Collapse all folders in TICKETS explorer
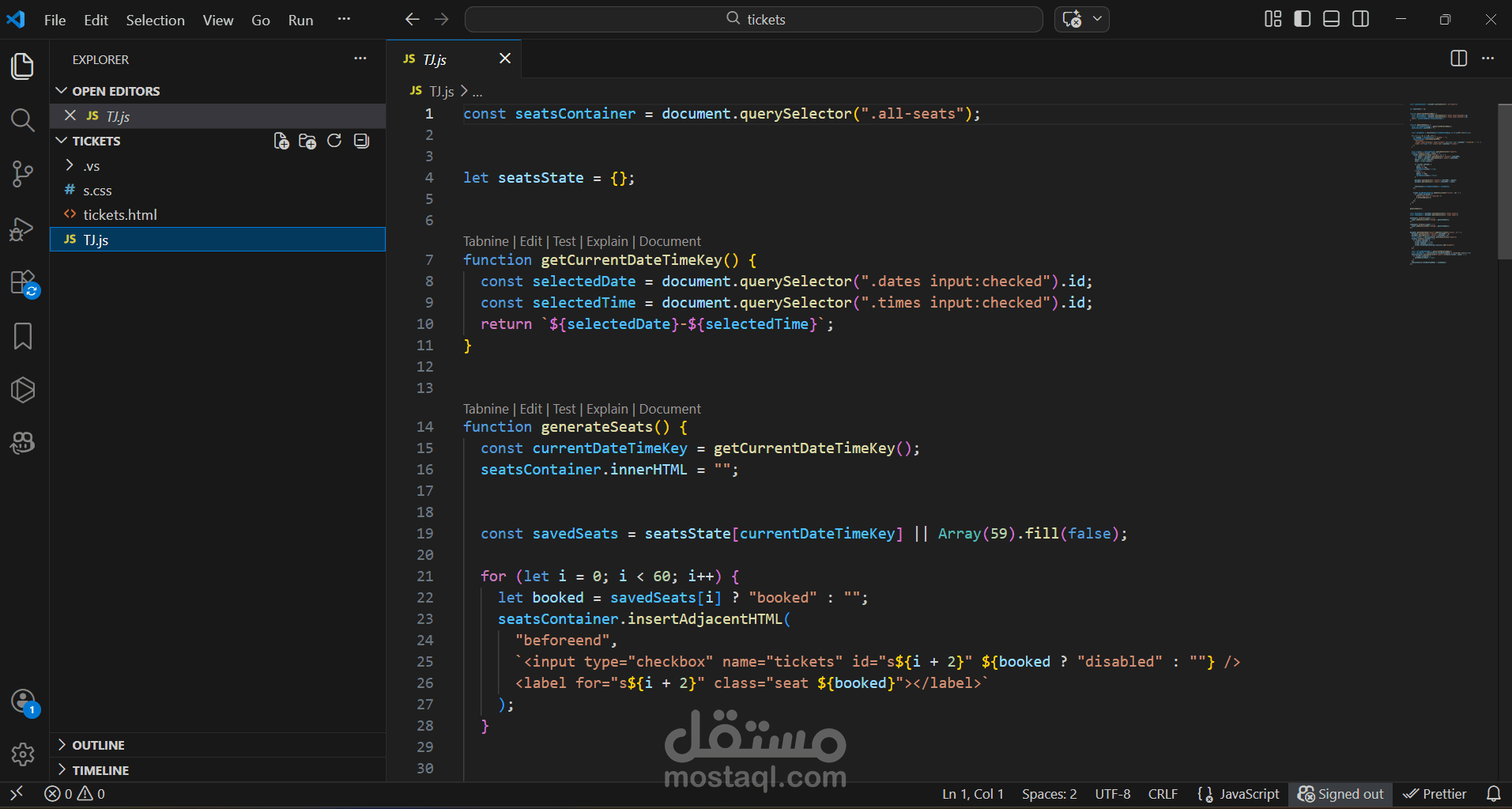Viewport: 1512px width, 809px height. pos(361,141)
